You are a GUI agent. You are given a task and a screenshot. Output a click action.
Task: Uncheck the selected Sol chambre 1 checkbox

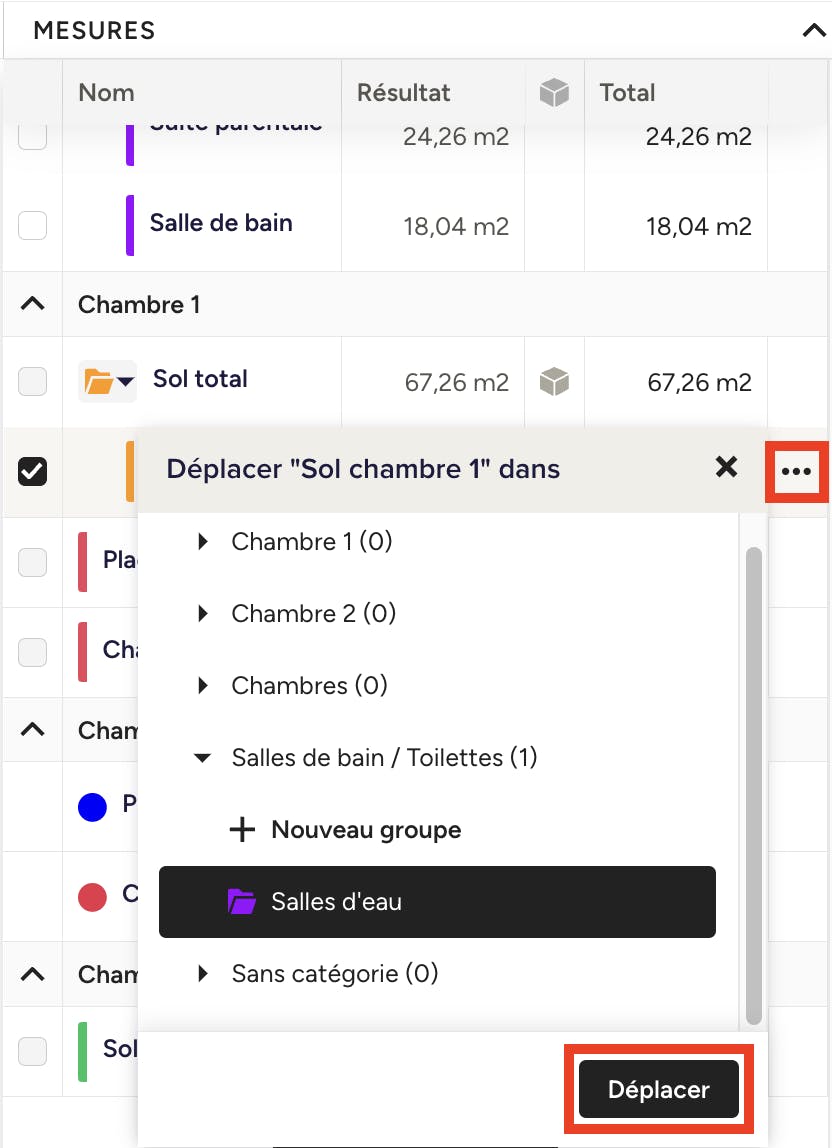point(33,471)
